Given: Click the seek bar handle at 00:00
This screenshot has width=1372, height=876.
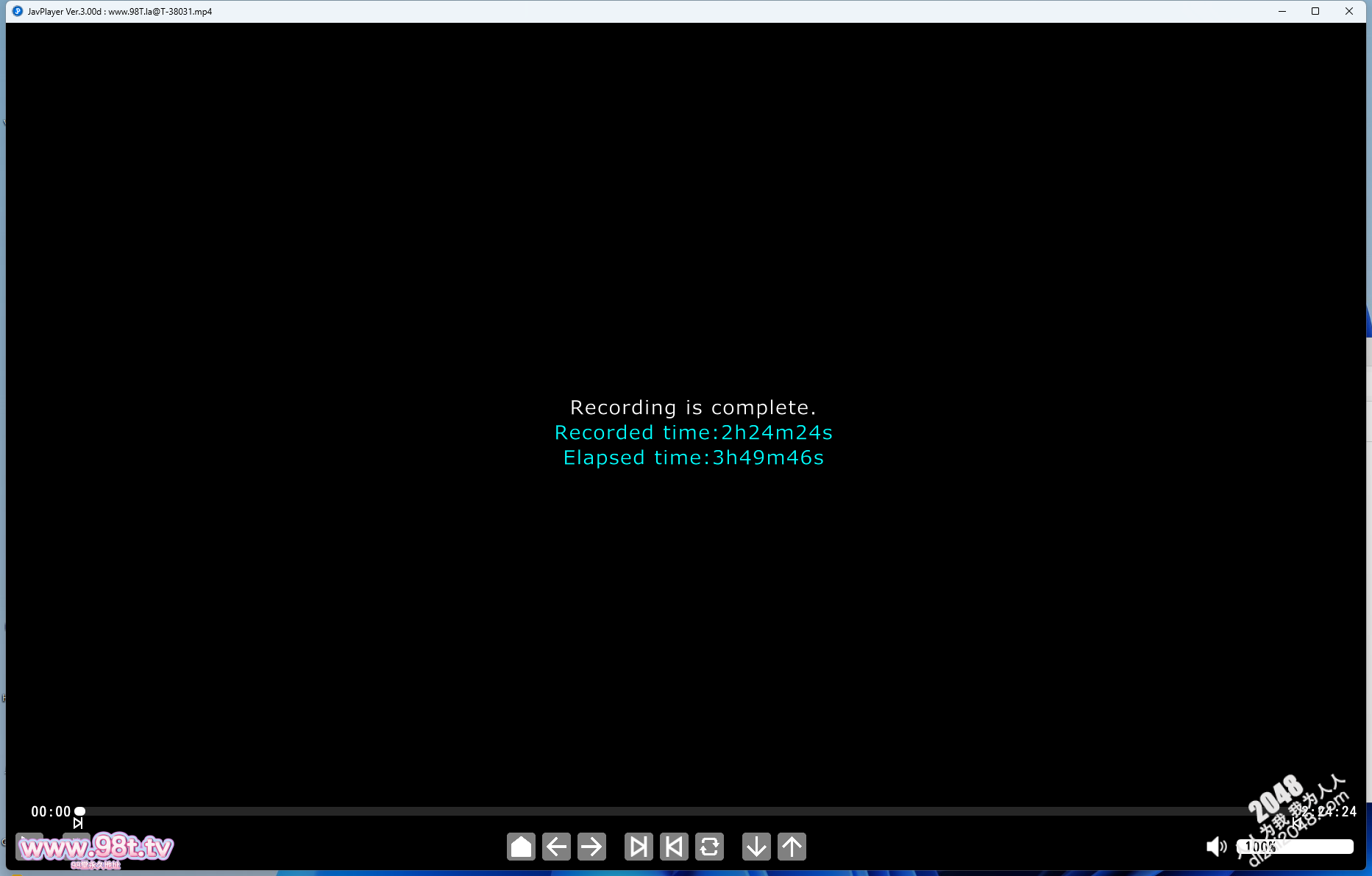Looking at the screenshot, I should 79,811.
